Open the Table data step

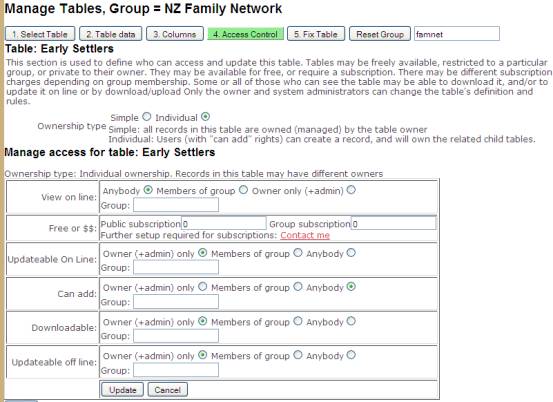coord(111,34)
